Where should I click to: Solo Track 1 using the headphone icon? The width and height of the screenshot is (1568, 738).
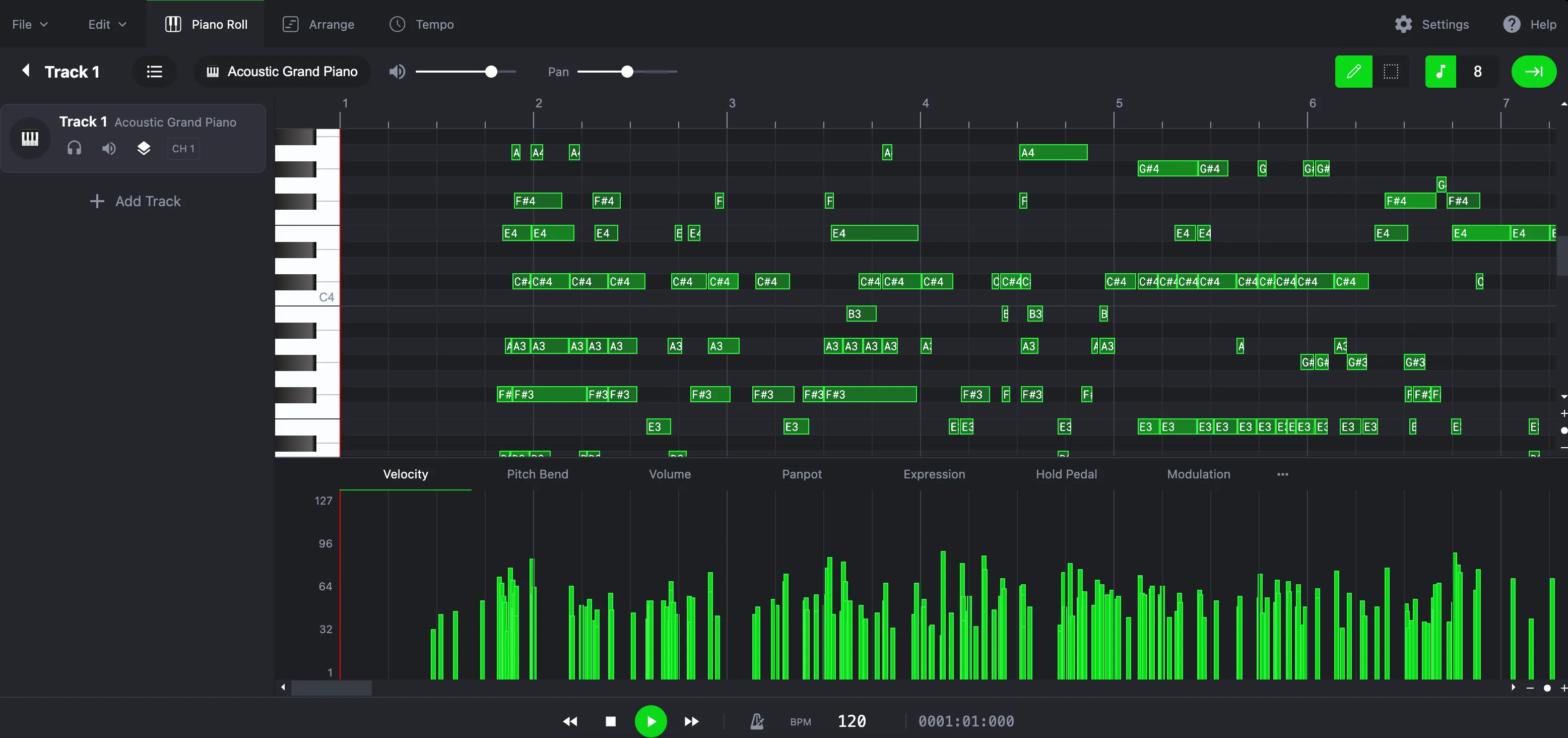[74, 148]
